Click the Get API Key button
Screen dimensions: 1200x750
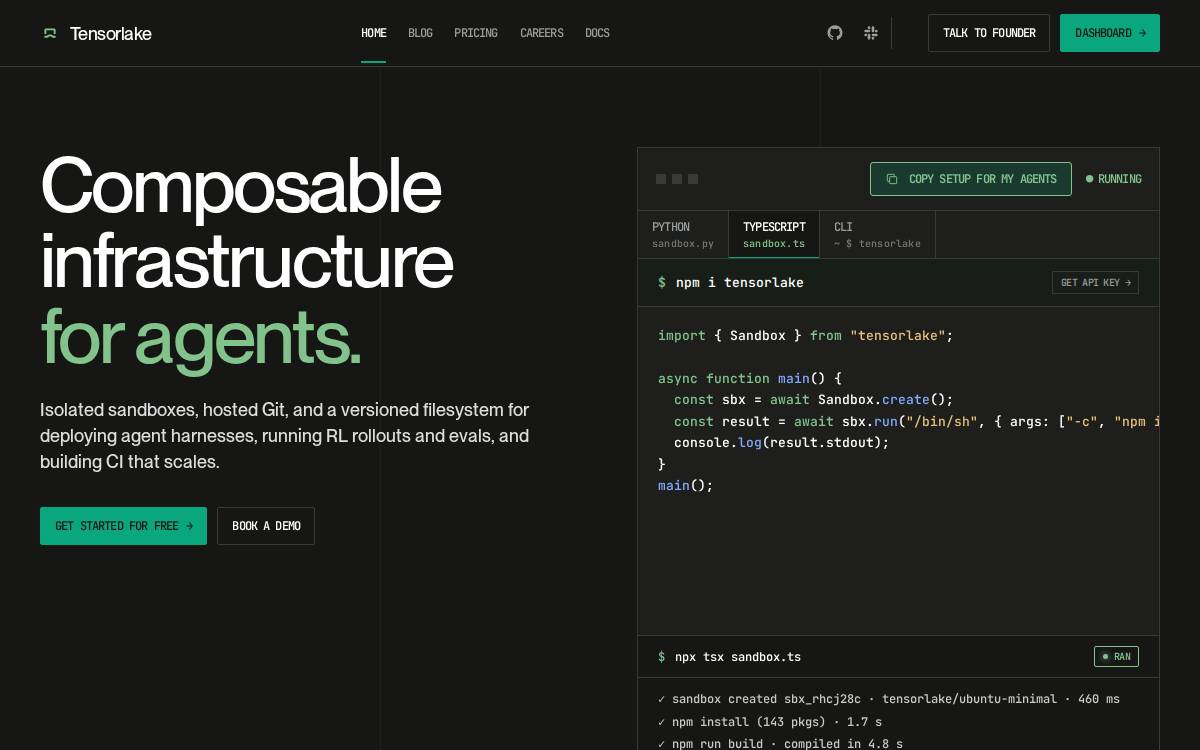tap(1095, 283)
